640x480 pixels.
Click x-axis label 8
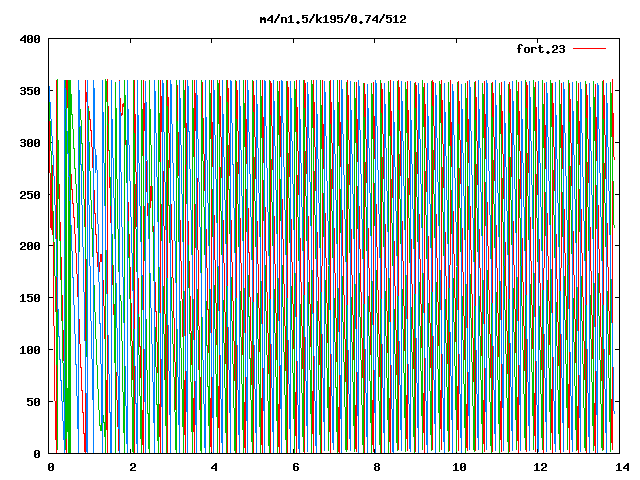click(377, 467)
